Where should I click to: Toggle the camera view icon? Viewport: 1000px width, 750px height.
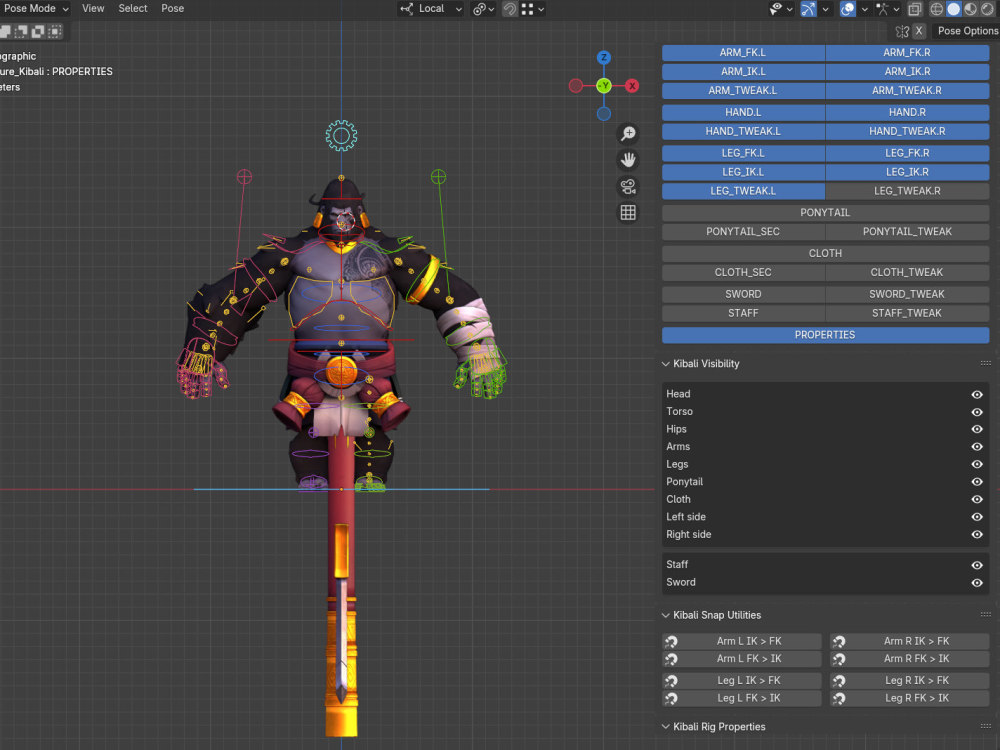(x=628, y=186)
